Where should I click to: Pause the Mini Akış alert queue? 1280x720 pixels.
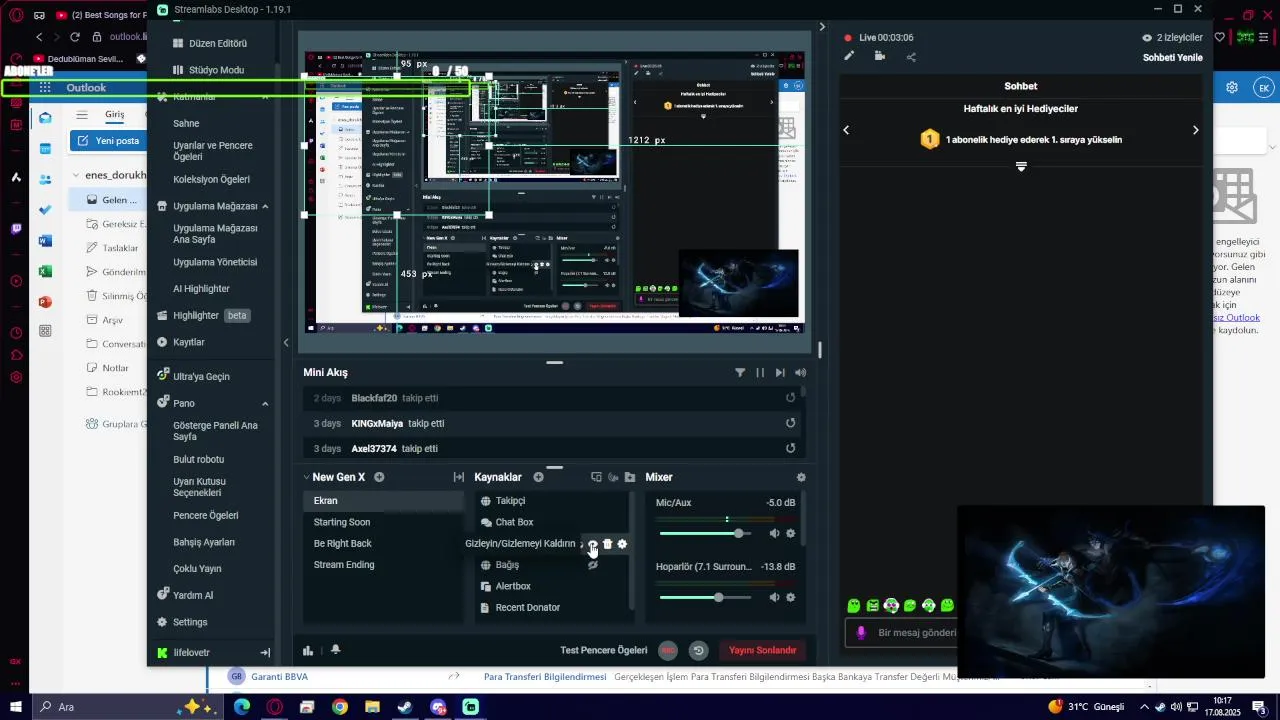pos(760,372)
